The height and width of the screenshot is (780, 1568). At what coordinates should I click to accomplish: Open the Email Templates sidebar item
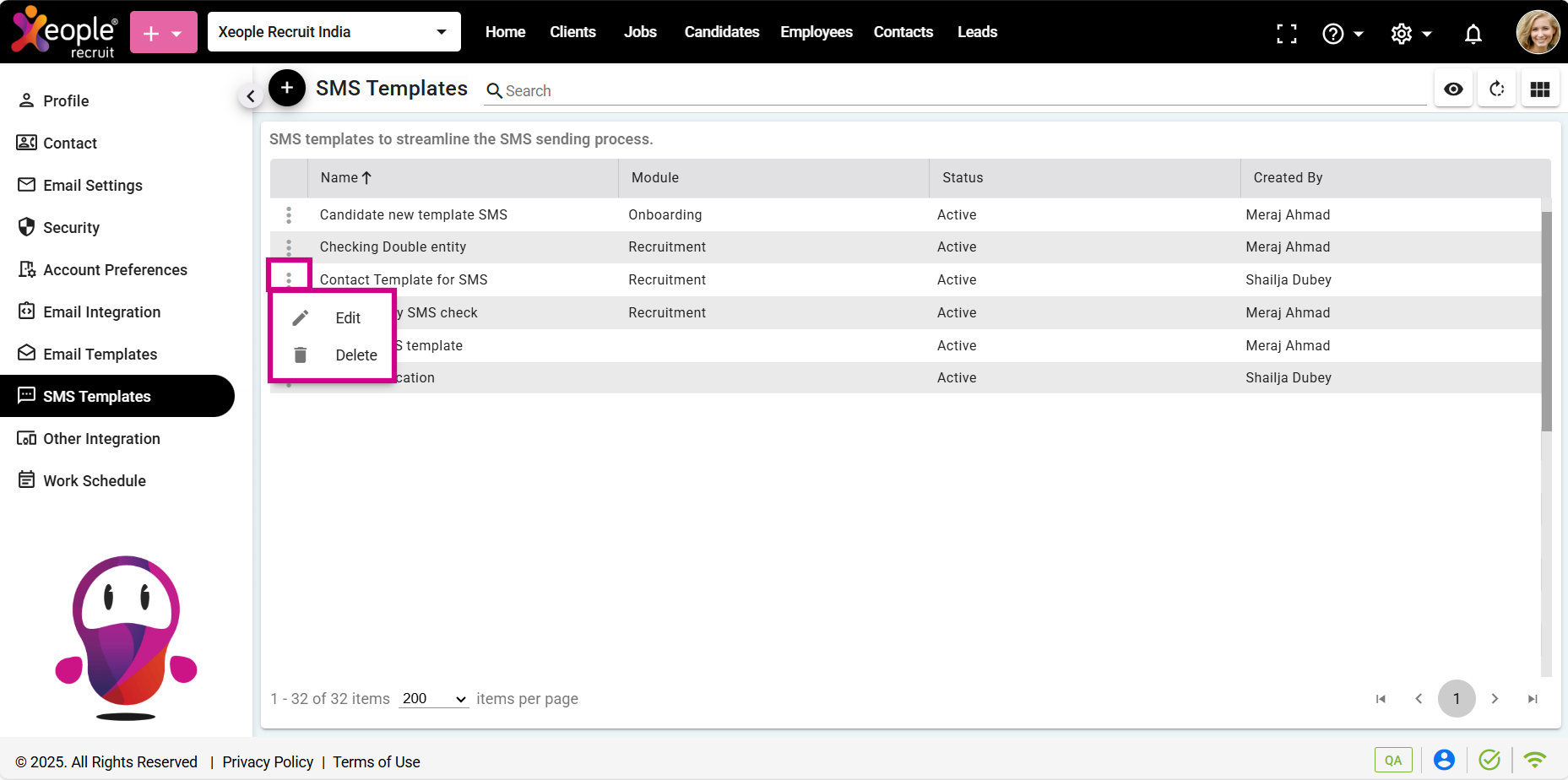pyautogui.click(x=100, y=355)
